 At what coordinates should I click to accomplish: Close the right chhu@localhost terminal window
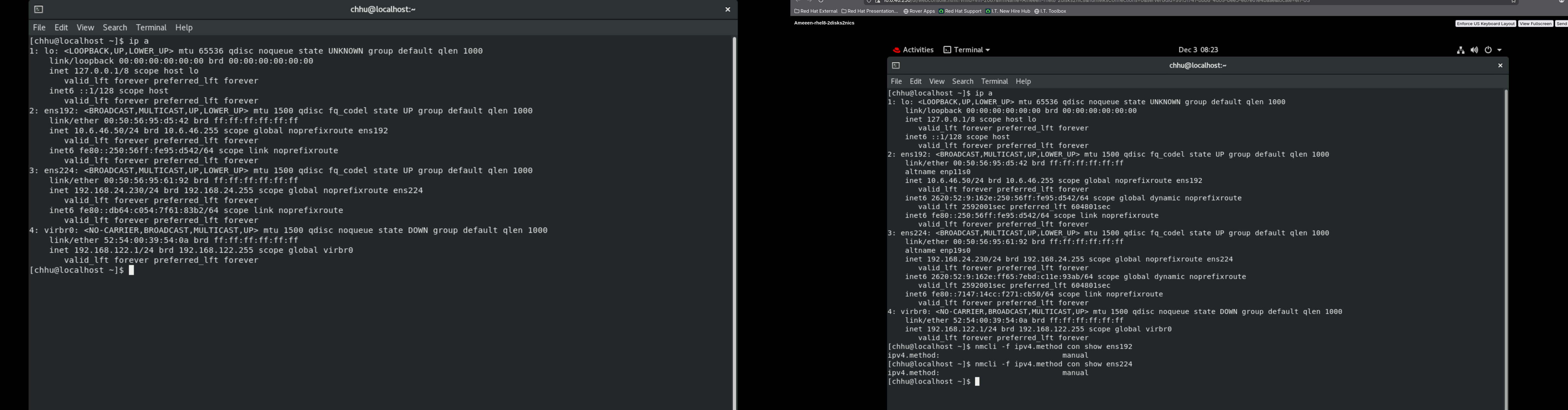(x=1500, y=66)
